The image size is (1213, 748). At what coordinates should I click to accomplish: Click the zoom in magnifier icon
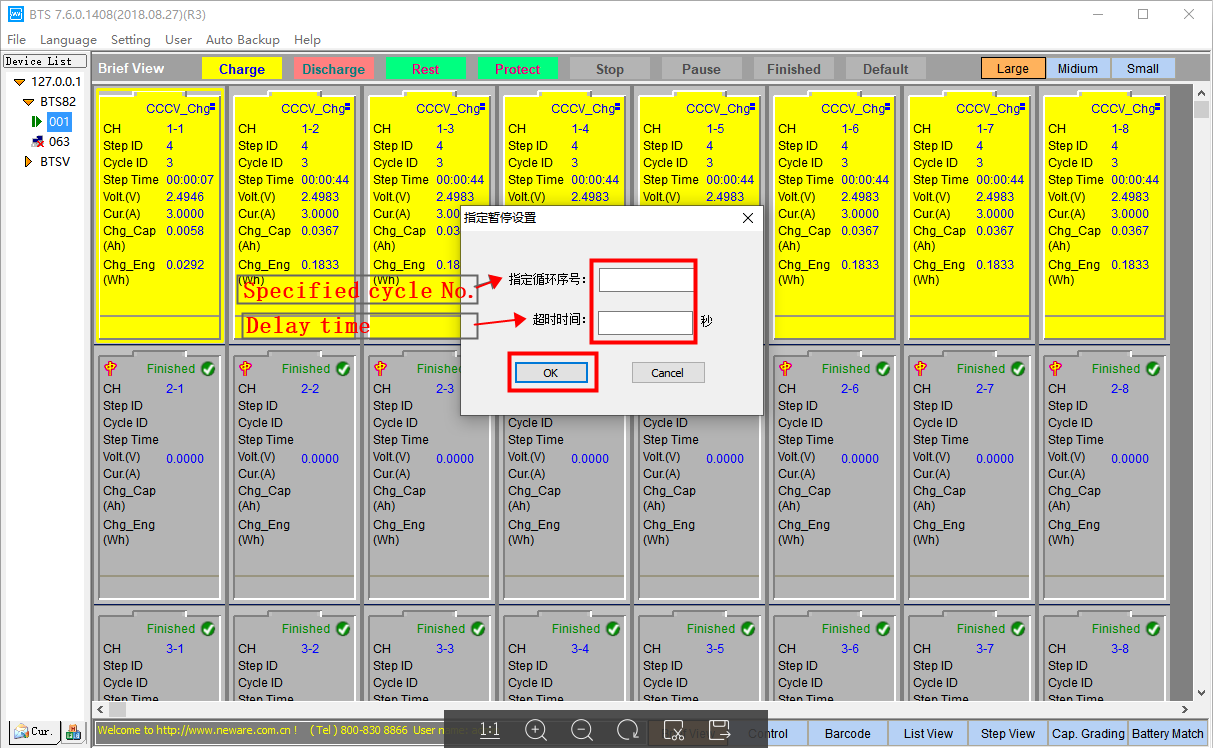(536, 730)
